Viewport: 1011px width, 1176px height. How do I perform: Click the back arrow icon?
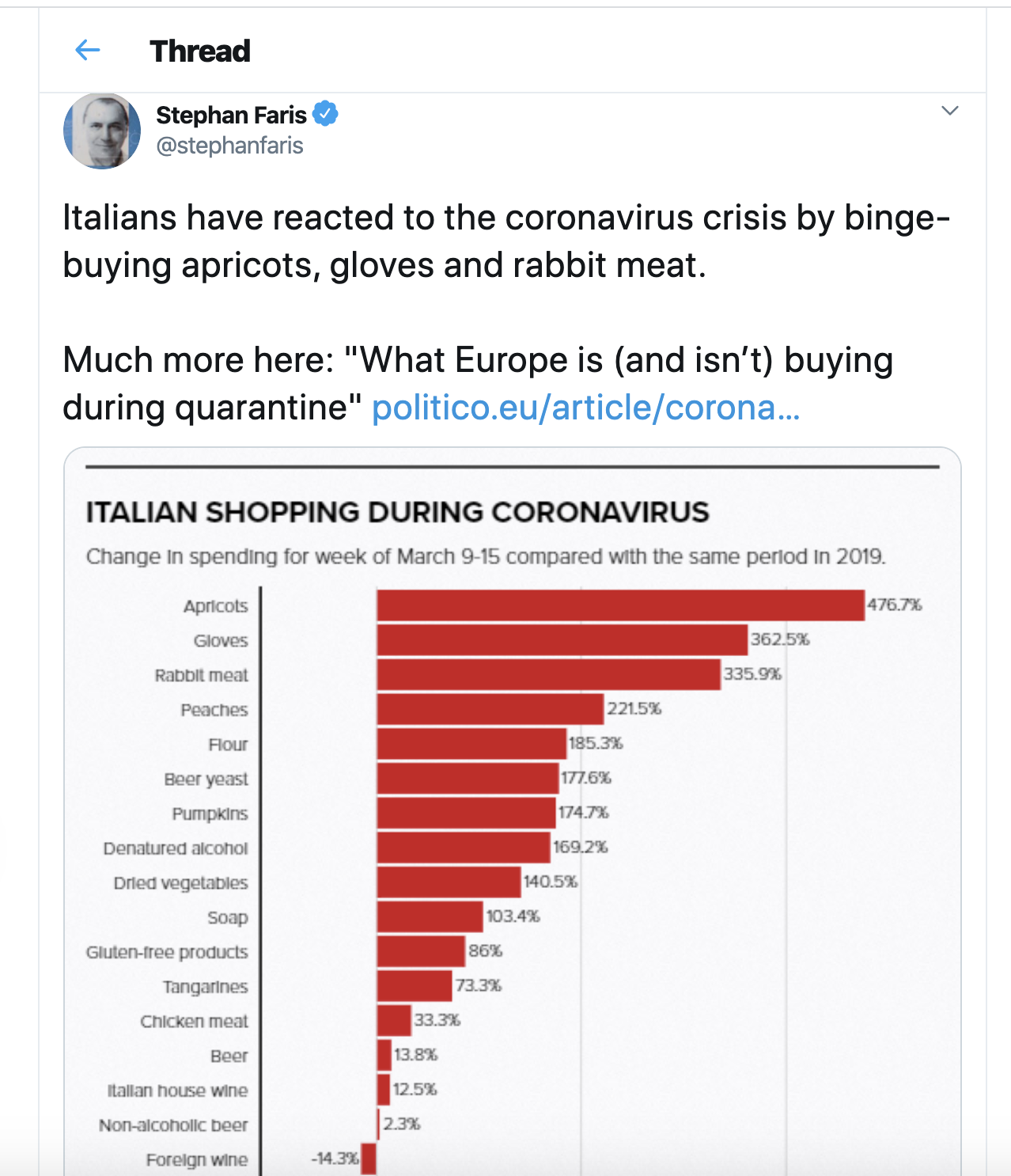pos(87,51)
